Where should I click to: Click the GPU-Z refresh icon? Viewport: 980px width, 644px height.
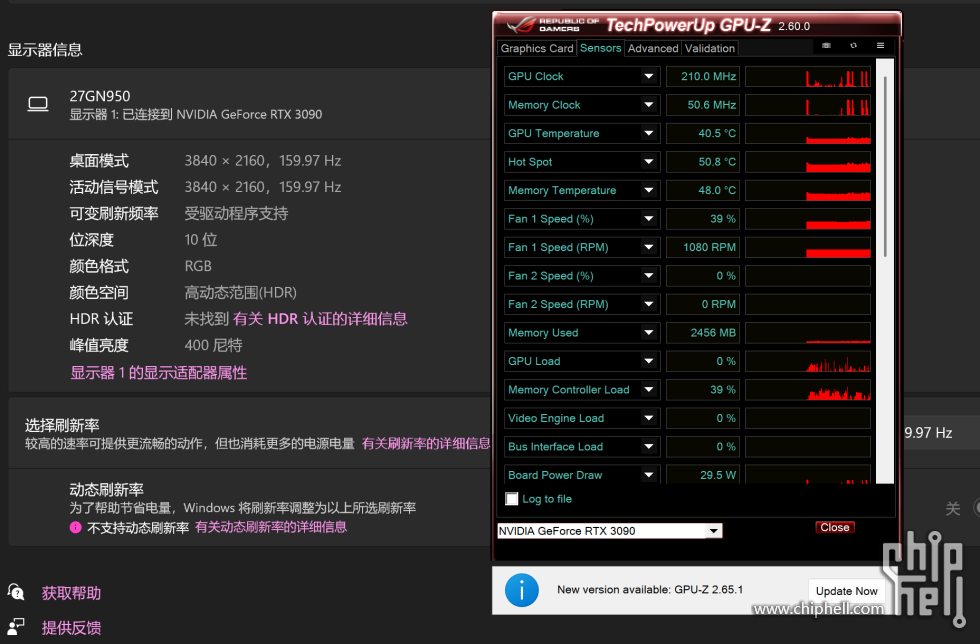pos(854,46)
